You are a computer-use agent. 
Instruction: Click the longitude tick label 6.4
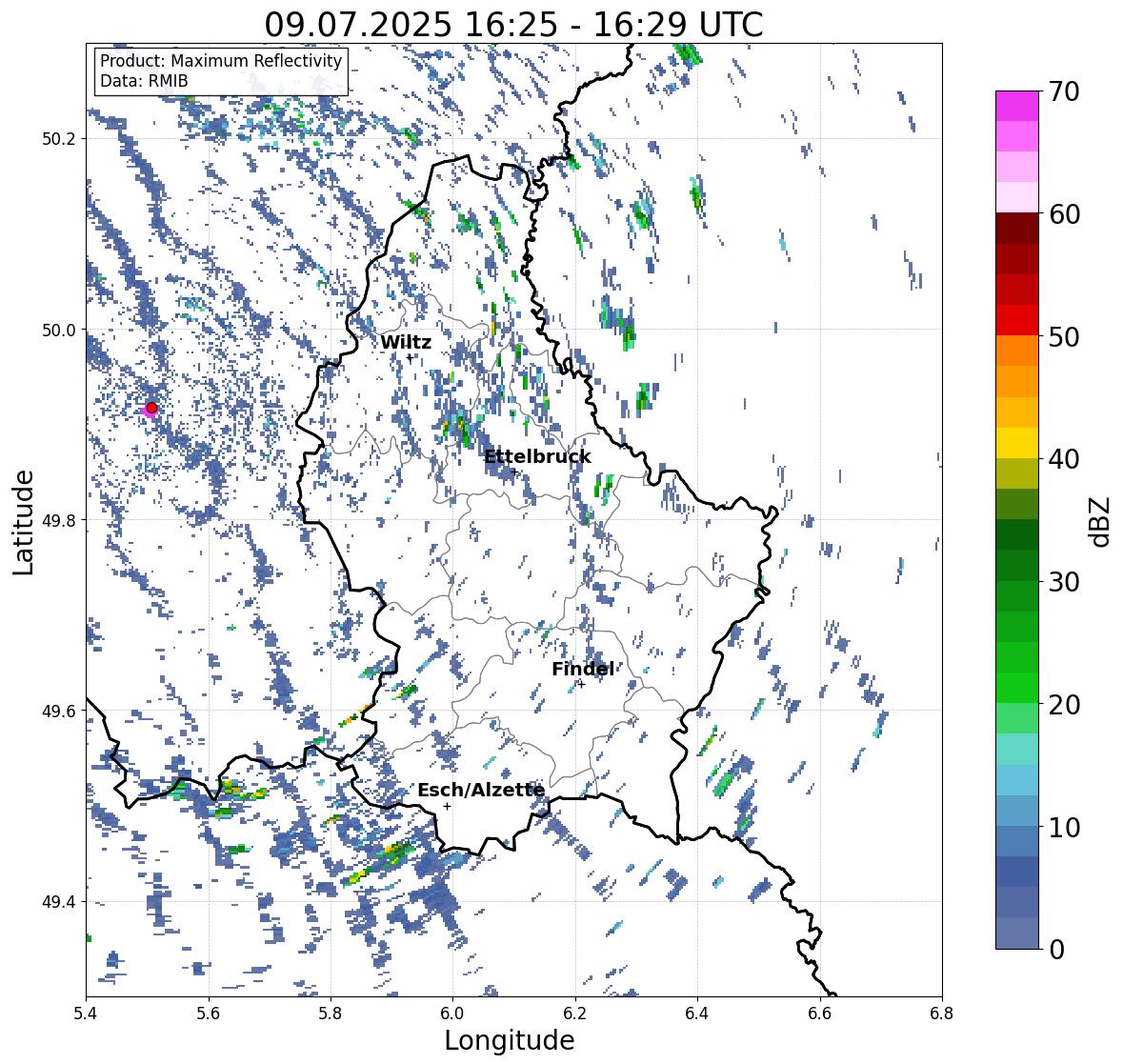click(x=697, y=1014)
